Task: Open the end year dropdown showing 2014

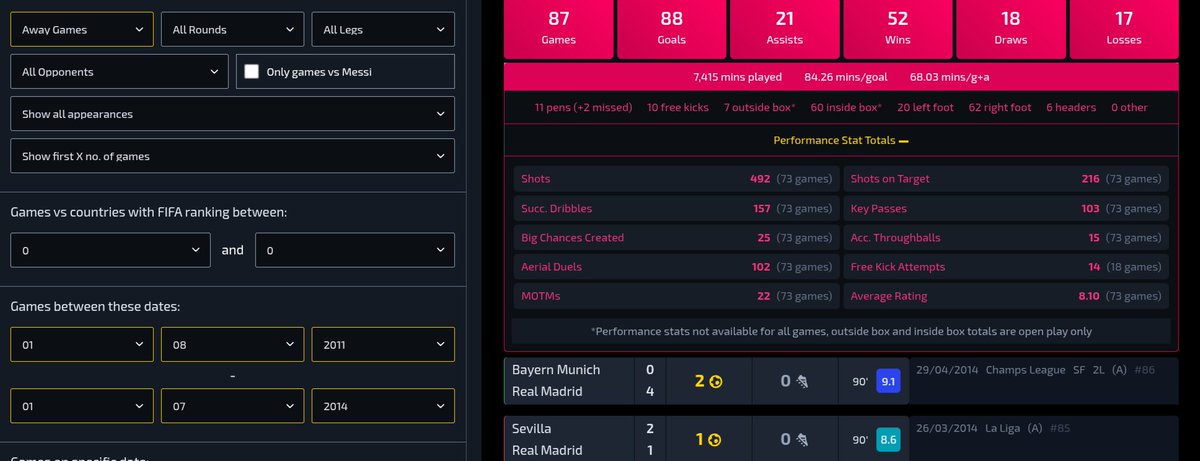Action: (x=383, y=406)
